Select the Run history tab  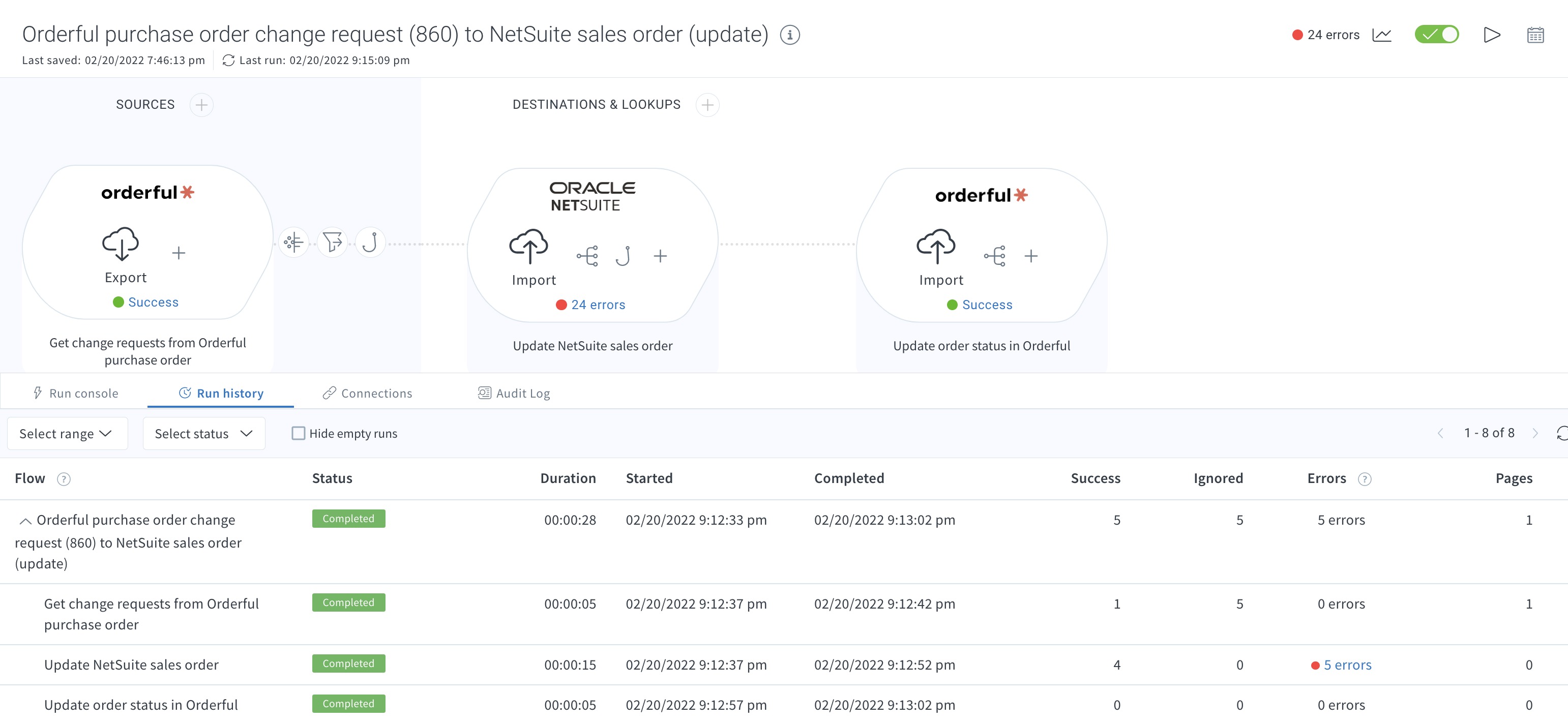(221, 393)
